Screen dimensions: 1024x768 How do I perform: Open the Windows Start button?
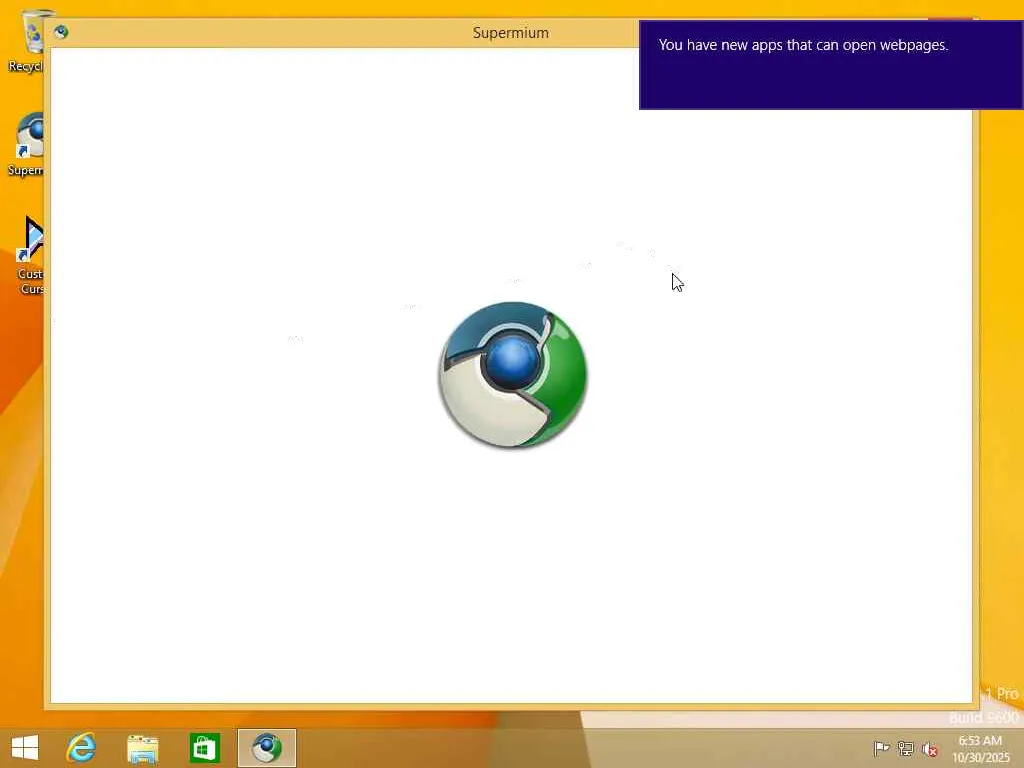(25, 748)
